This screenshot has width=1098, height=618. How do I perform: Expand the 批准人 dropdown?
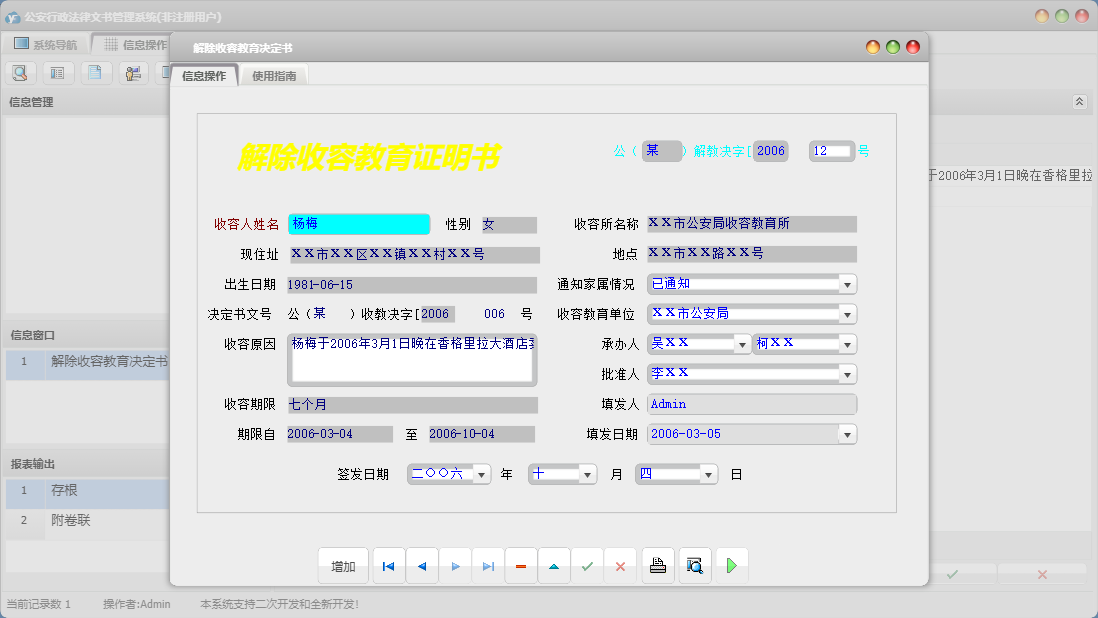[847, 374]
